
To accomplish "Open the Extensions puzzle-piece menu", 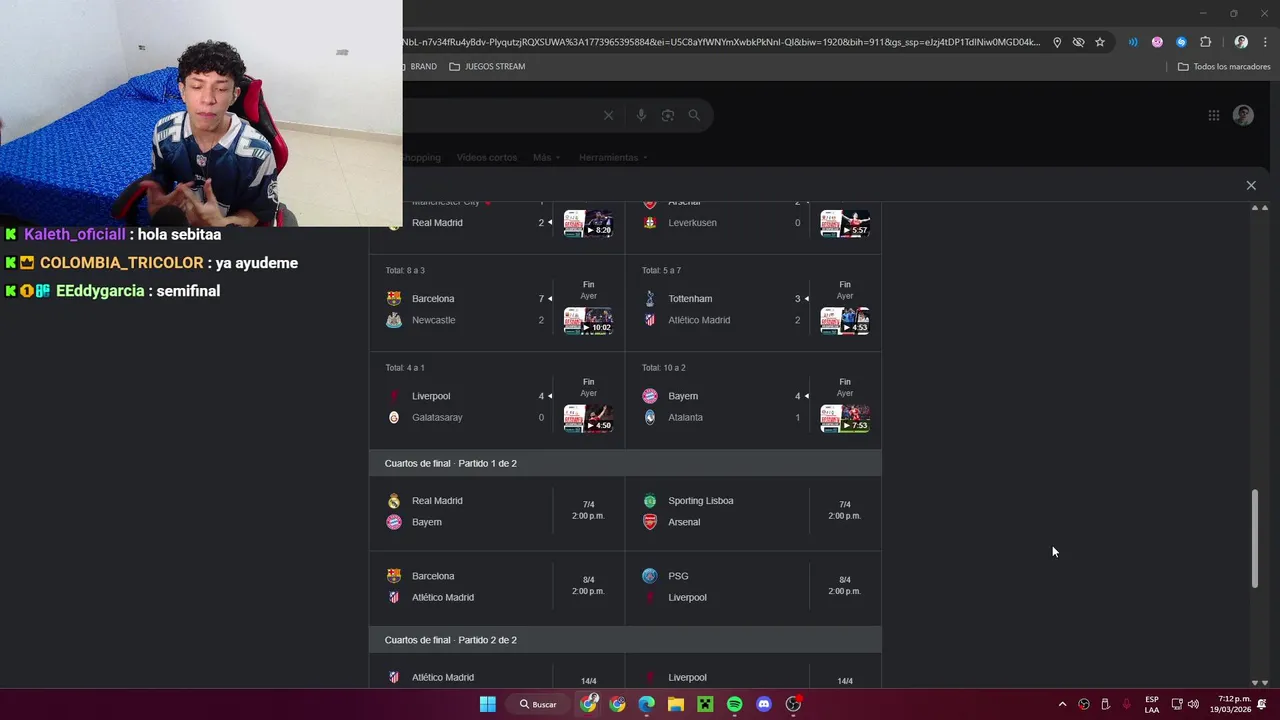I will click(x=1205, y=42).
